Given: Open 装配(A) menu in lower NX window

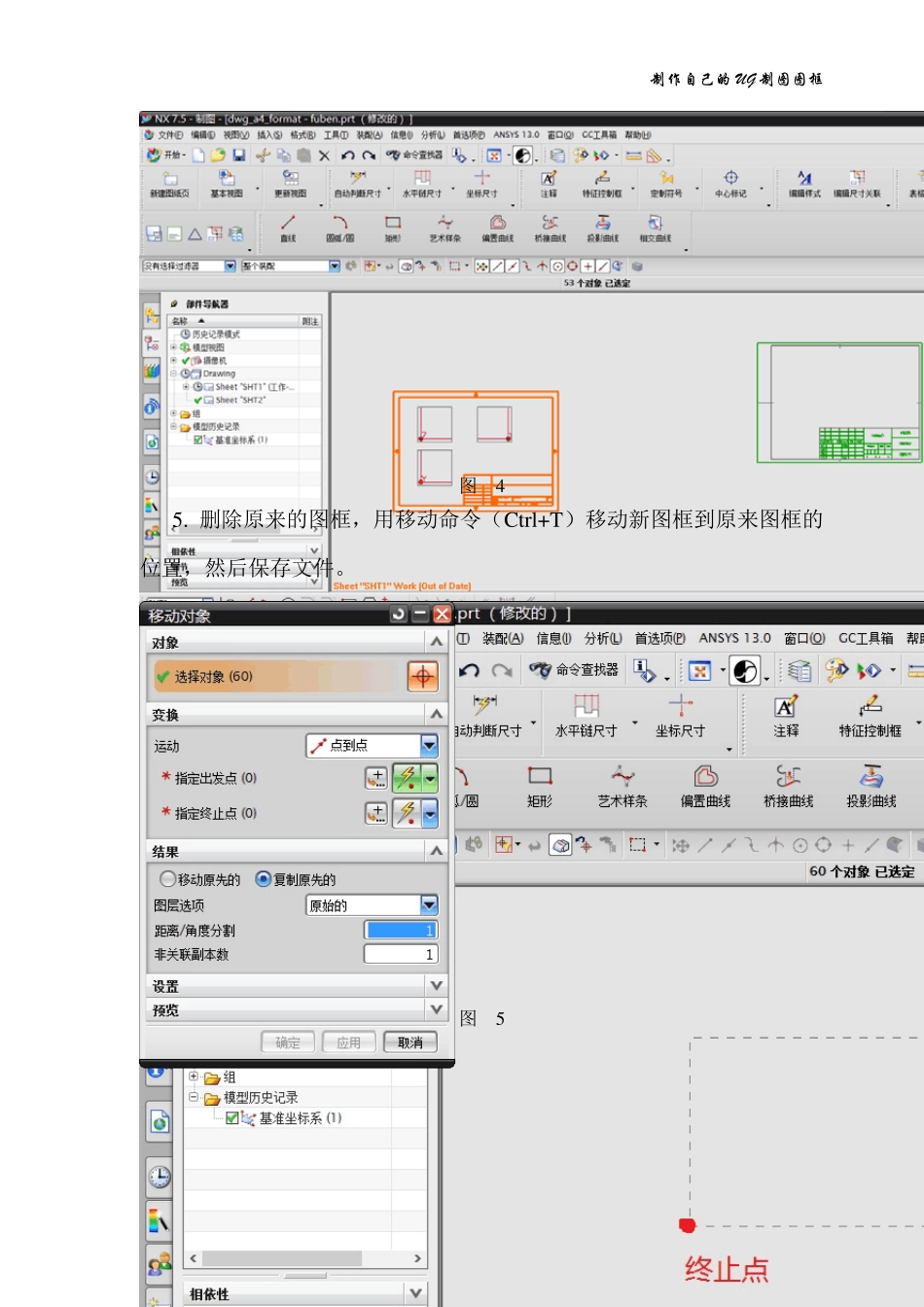Looking at the screenshot, I should [x=503, y=638].
